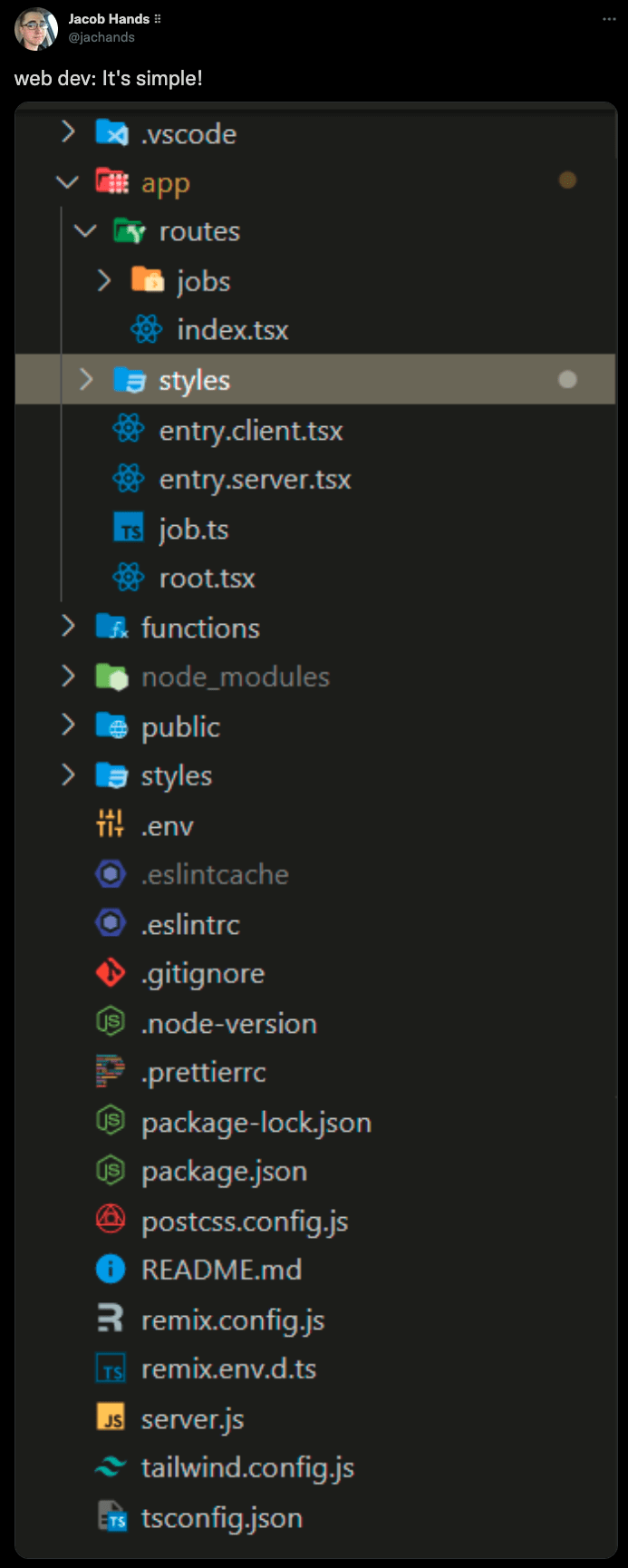The height and width of the screenshot is (1568, 628).
Task: Click the TS icon beside remix.env.d.ts
Action: click(x=111, y=1368)
